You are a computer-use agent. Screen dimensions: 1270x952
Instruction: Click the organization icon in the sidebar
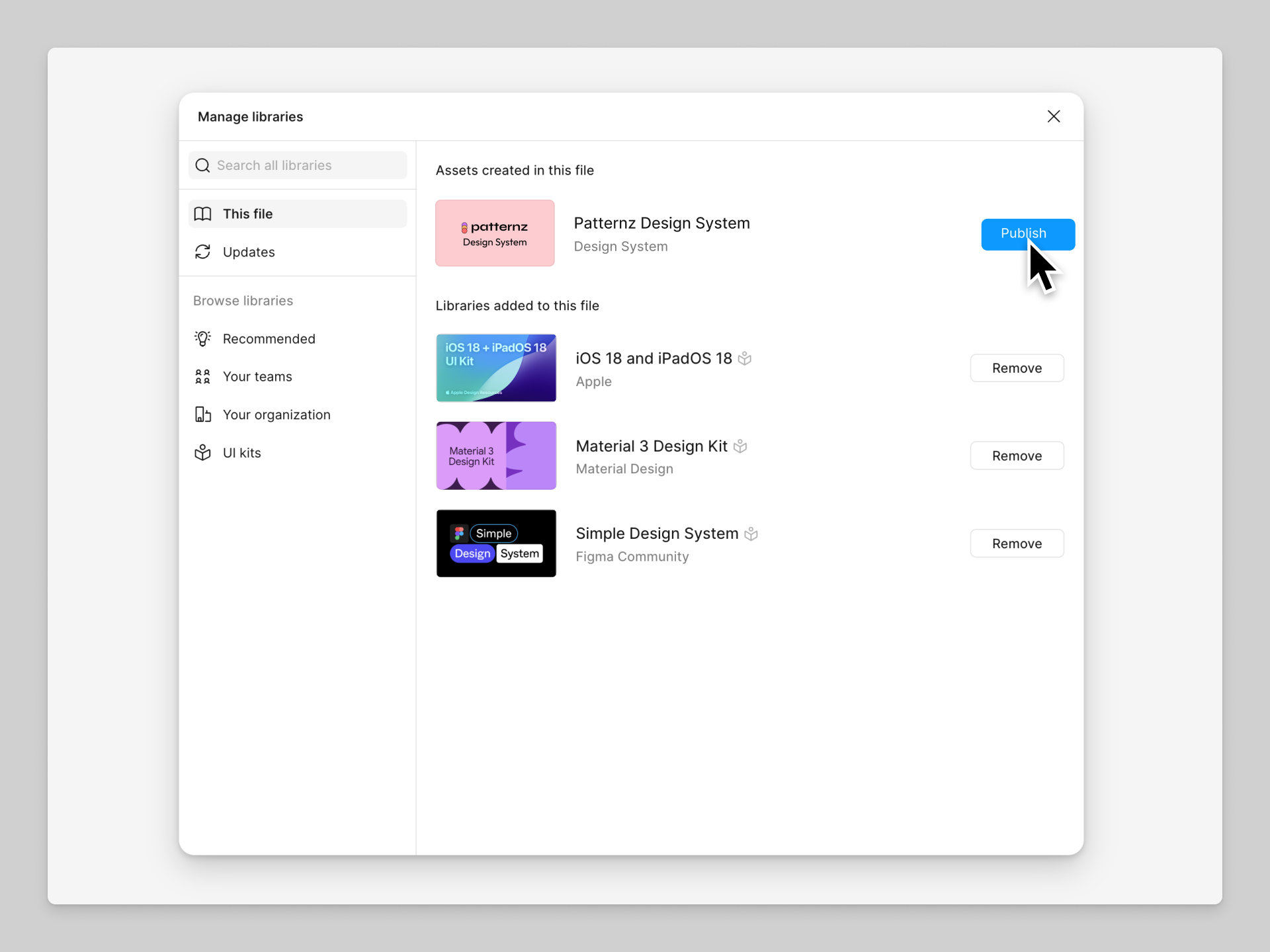coord(203,415)
